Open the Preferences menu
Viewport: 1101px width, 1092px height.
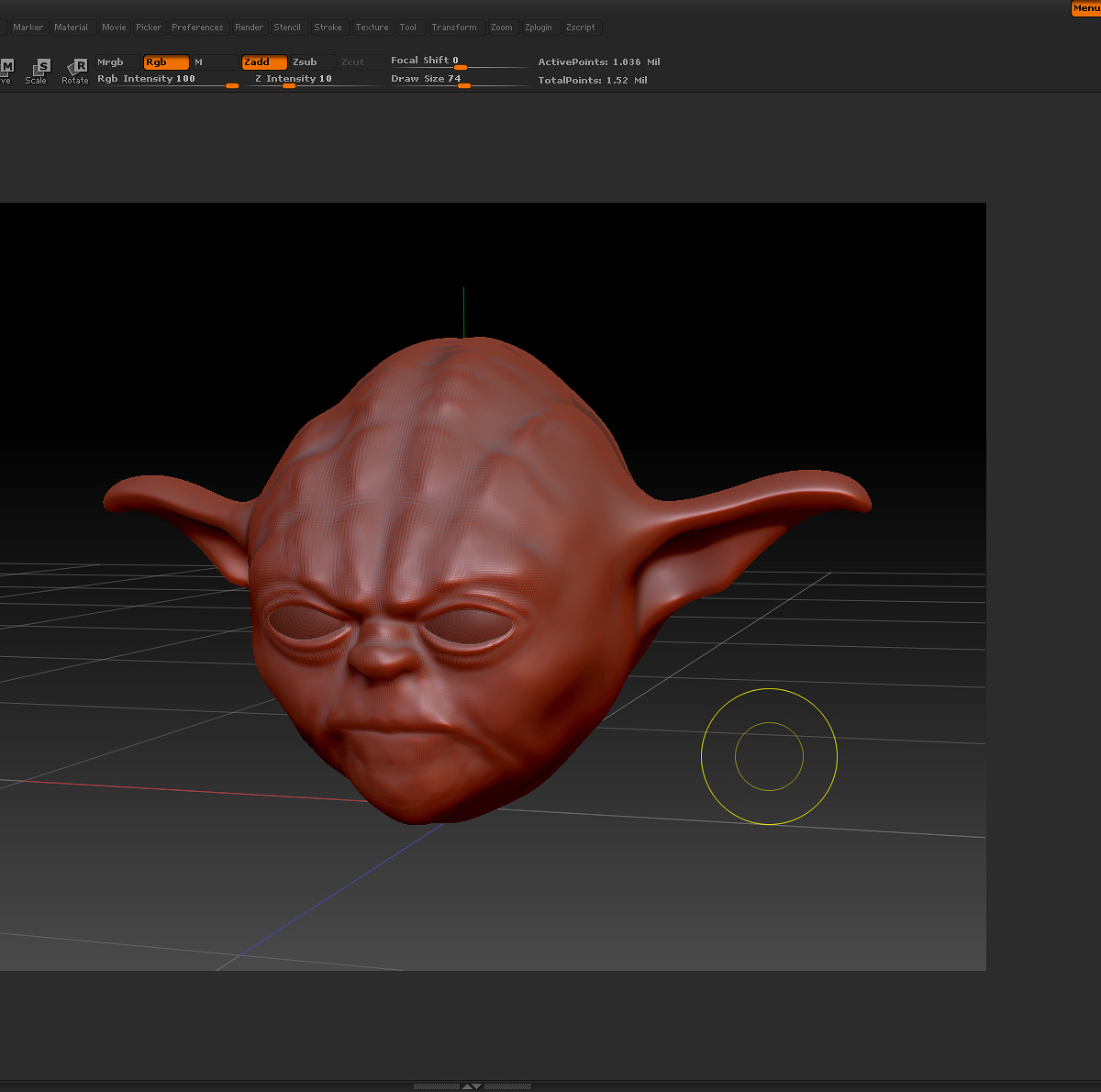197,28
